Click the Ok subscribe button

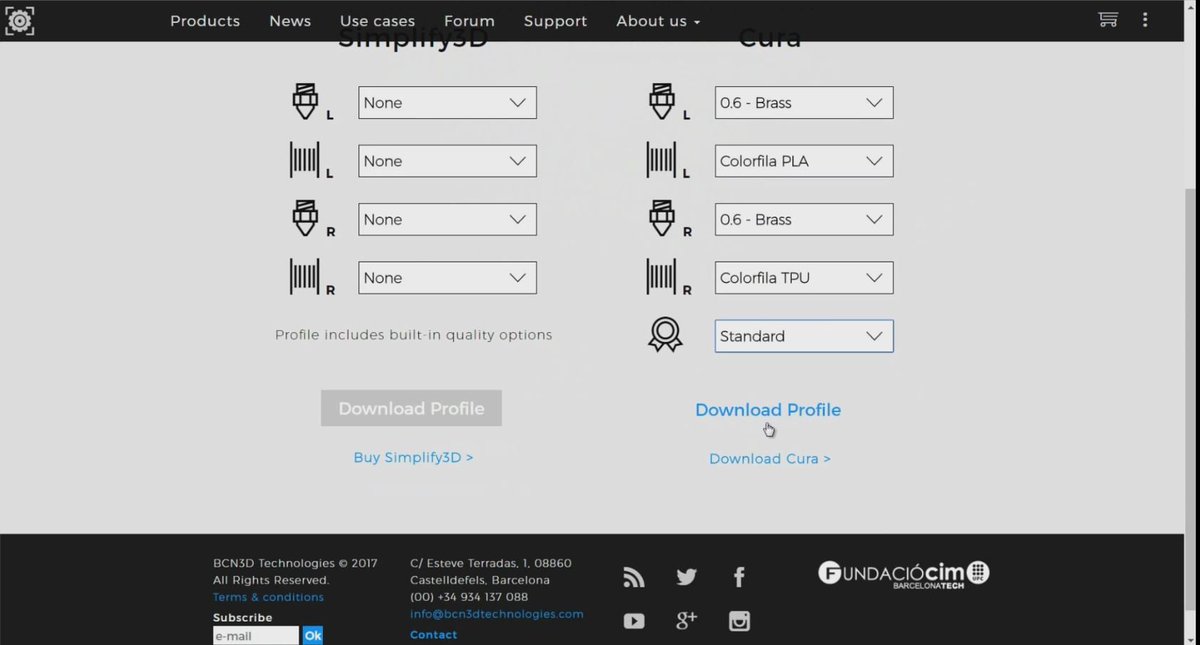[313, 635]
